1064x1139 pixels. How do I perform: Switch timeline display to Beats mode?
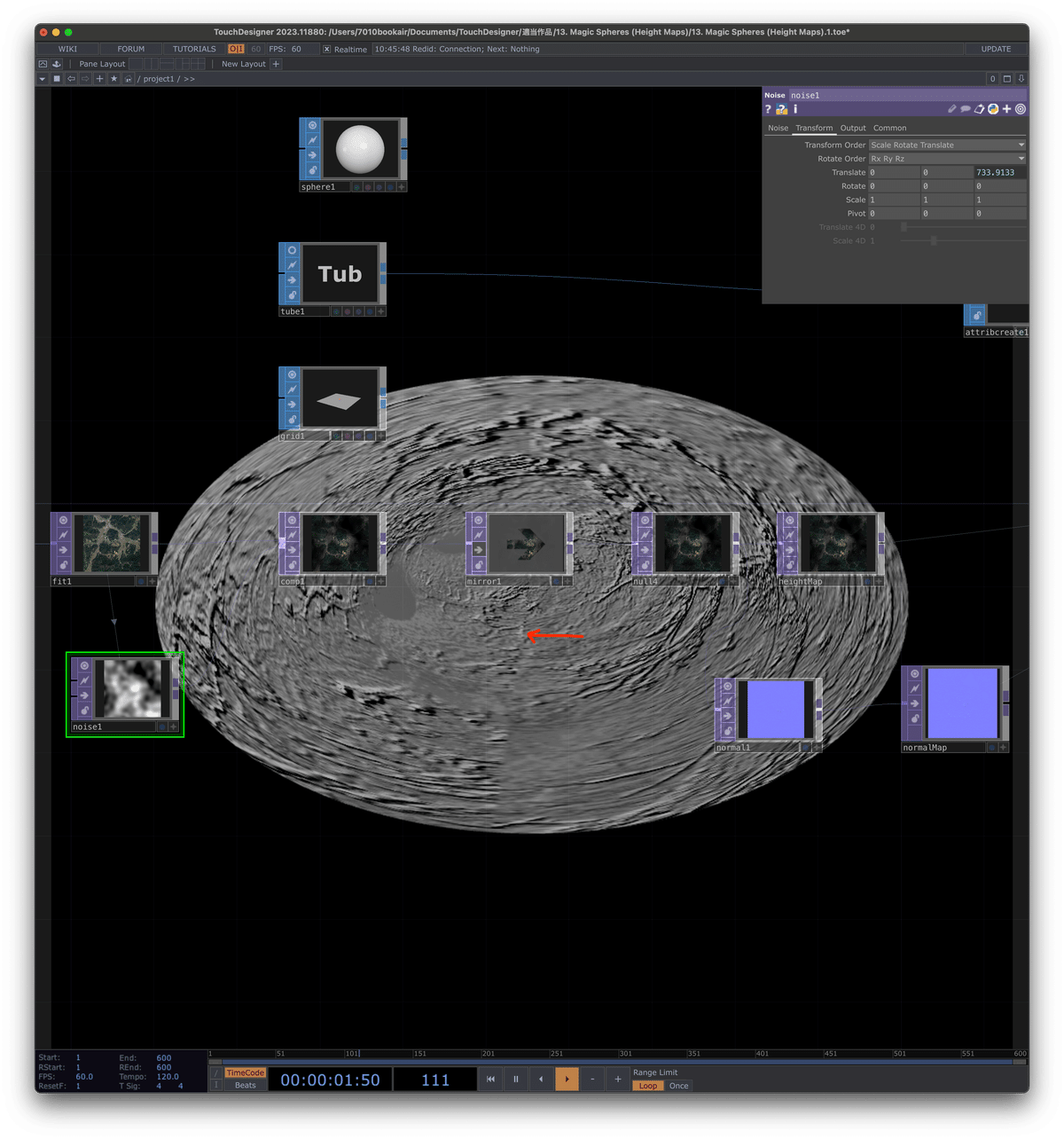pos(244,1085)
